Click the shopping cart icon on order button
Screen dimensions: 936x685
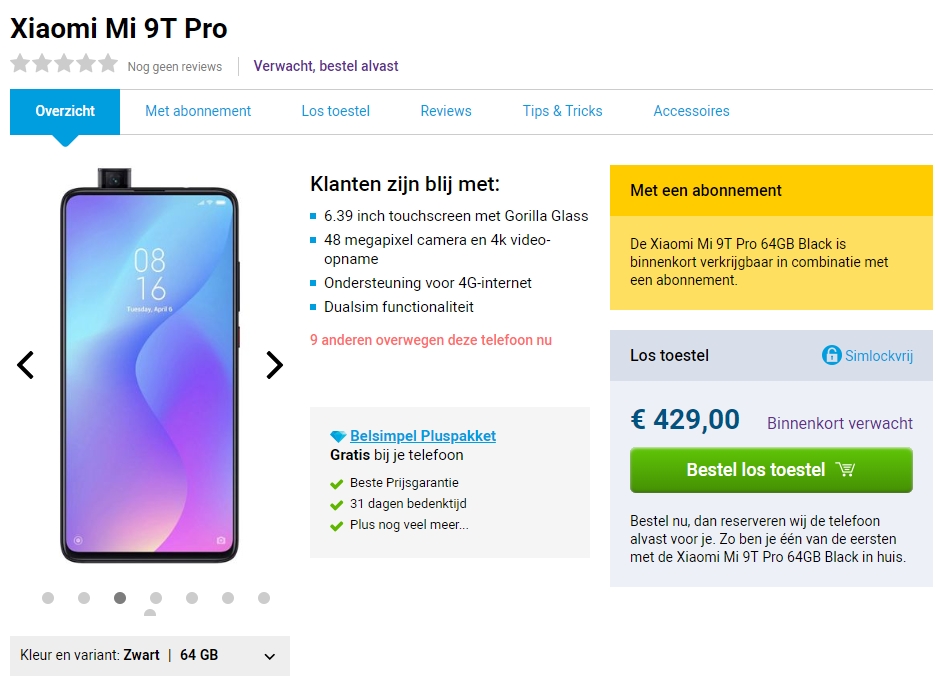pos(845,470)
